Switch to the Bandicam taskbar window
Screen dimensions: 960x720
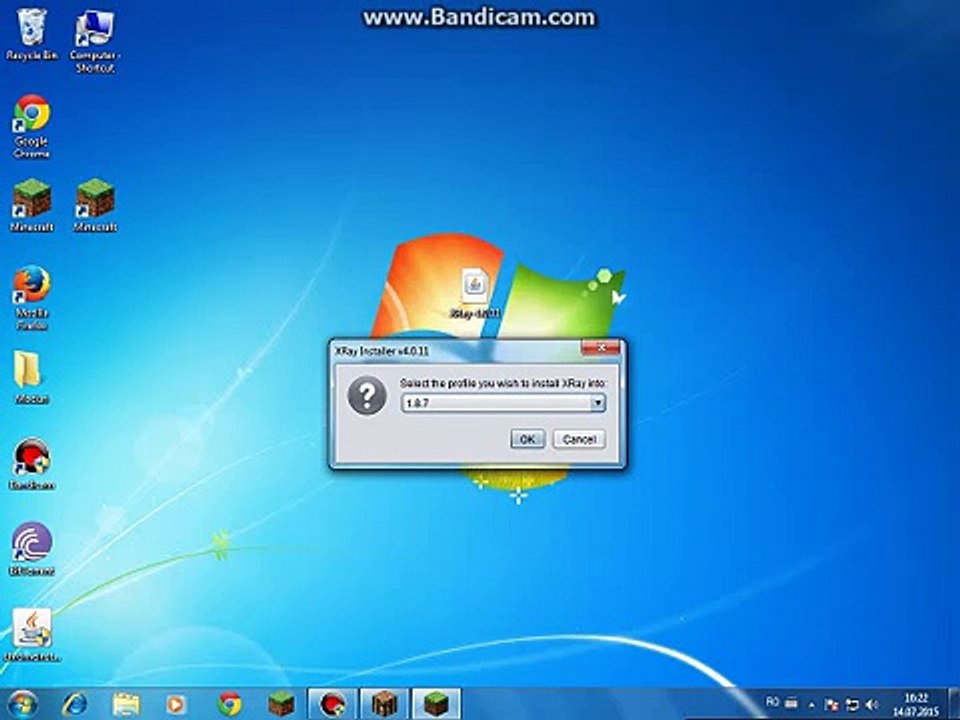click(332, 704)
